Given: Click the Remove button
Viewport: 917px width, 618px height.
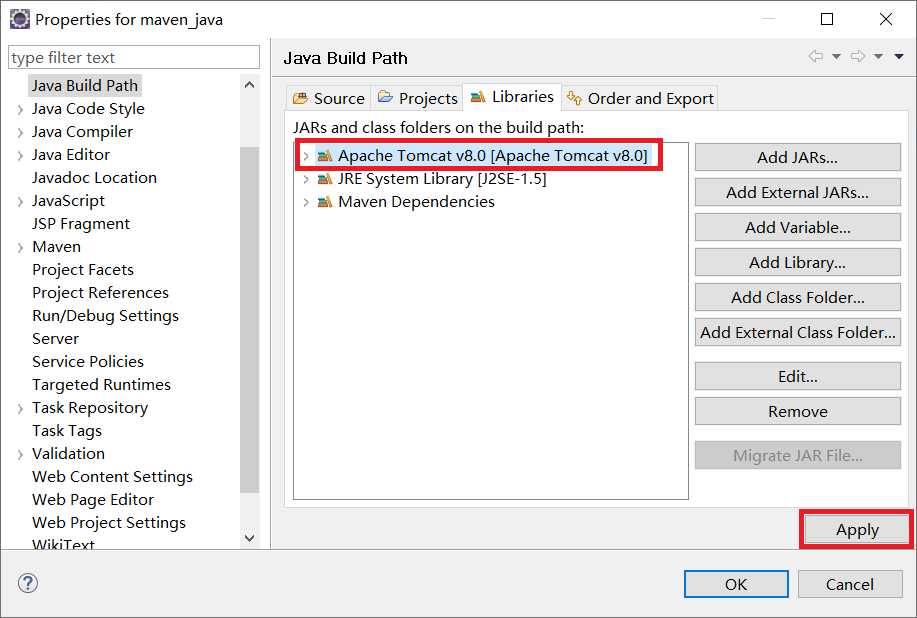Looking at the screenshot, I should point(798,412).
